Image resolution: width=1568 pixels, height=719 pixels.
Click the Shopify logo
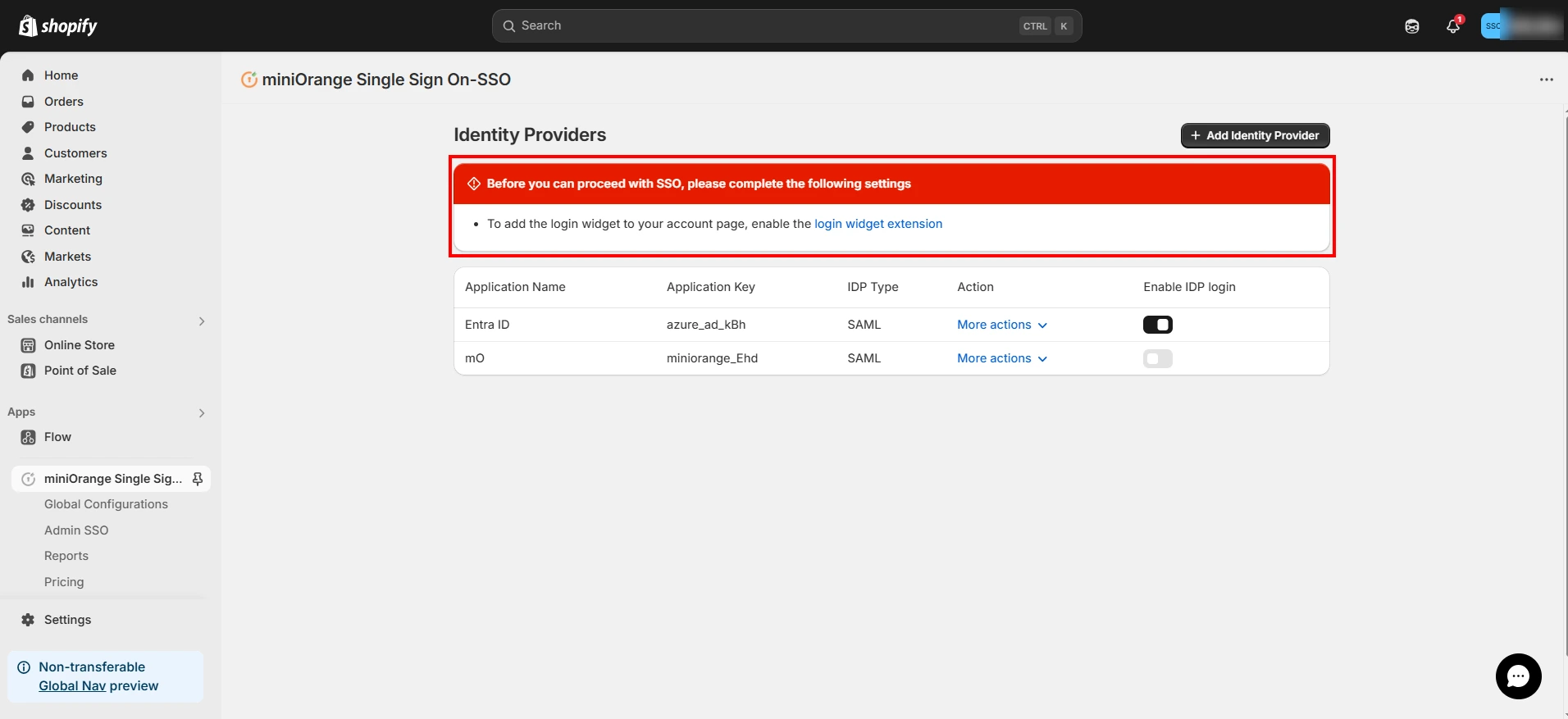[57, 26]
